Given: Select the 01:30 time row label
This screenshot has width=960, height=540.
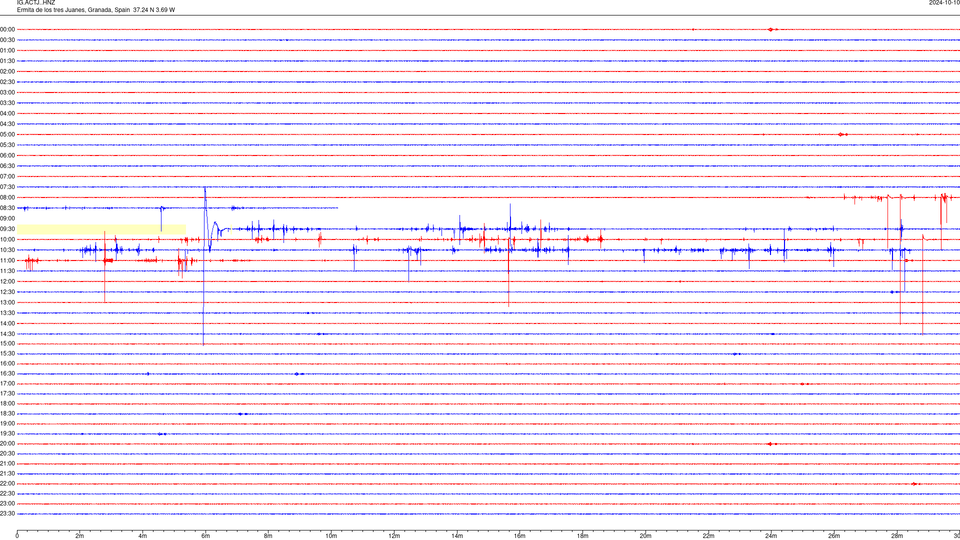Looking at the screenshot, I should [7, 61].
